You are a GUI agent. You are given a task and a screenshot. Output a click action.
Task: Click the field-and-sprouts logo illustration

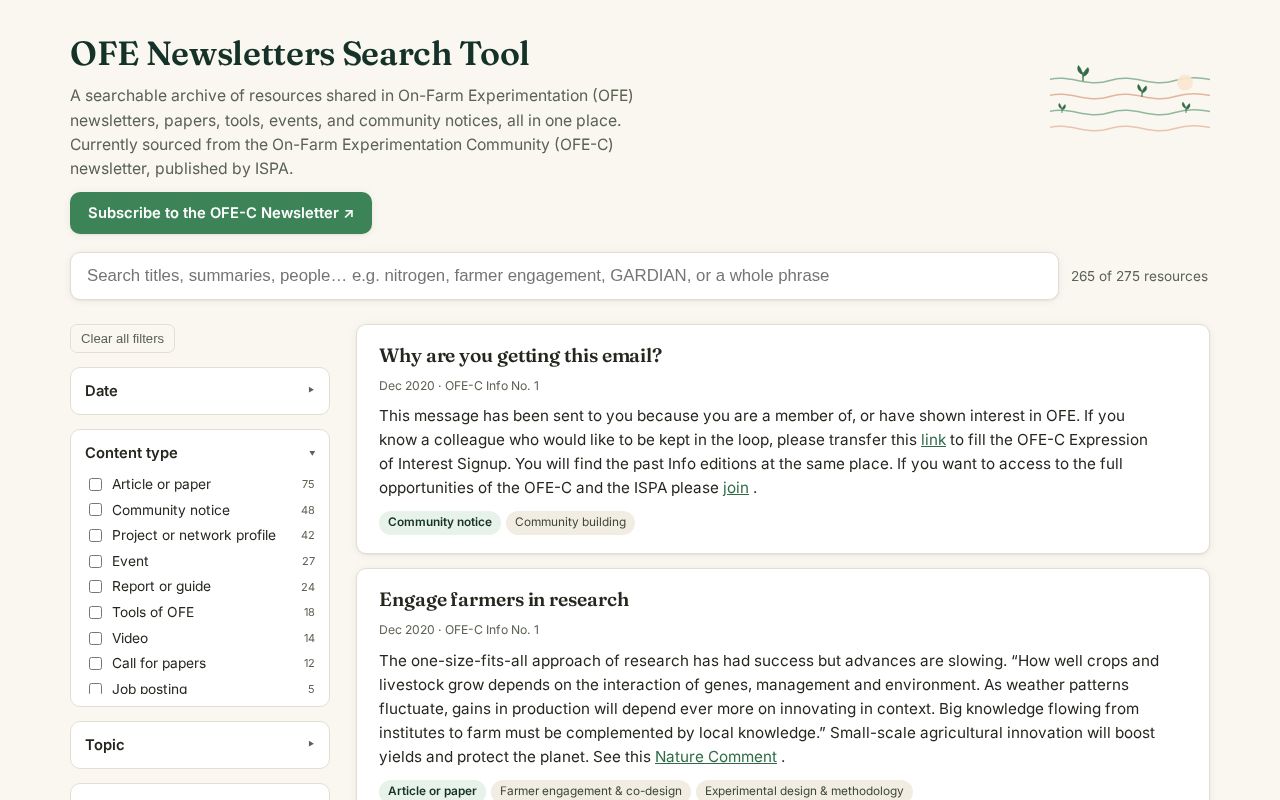[1130, 98]
